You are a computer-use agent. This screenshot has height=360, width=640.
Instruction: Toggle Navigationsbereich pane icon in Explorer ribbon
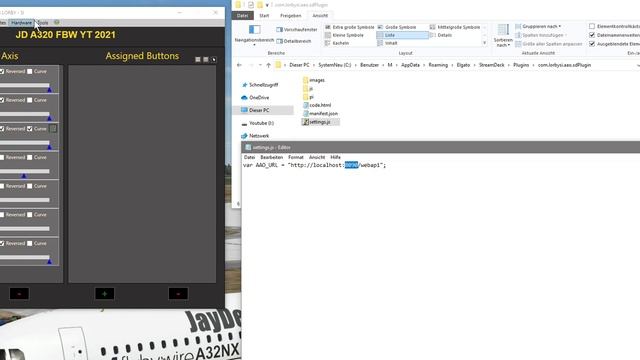pos(254,29)
